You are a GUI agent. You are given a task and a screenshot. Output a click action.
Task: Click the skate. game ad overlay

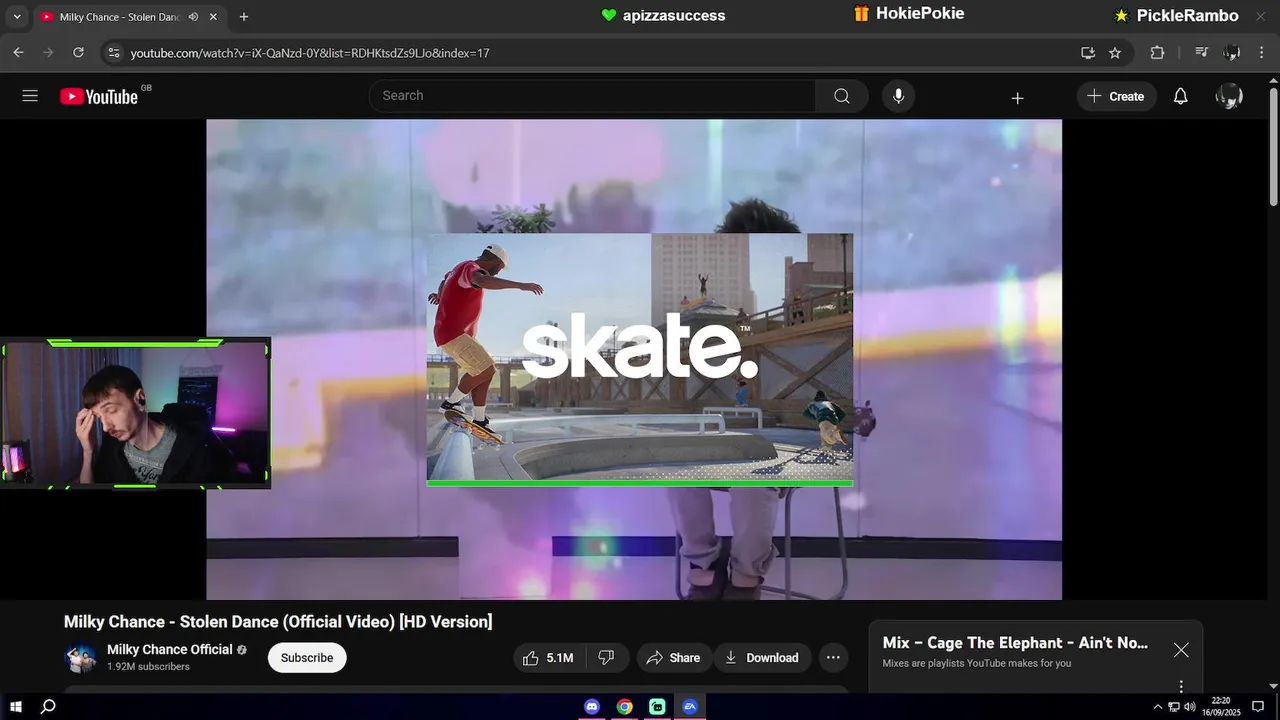coord(640,358)
